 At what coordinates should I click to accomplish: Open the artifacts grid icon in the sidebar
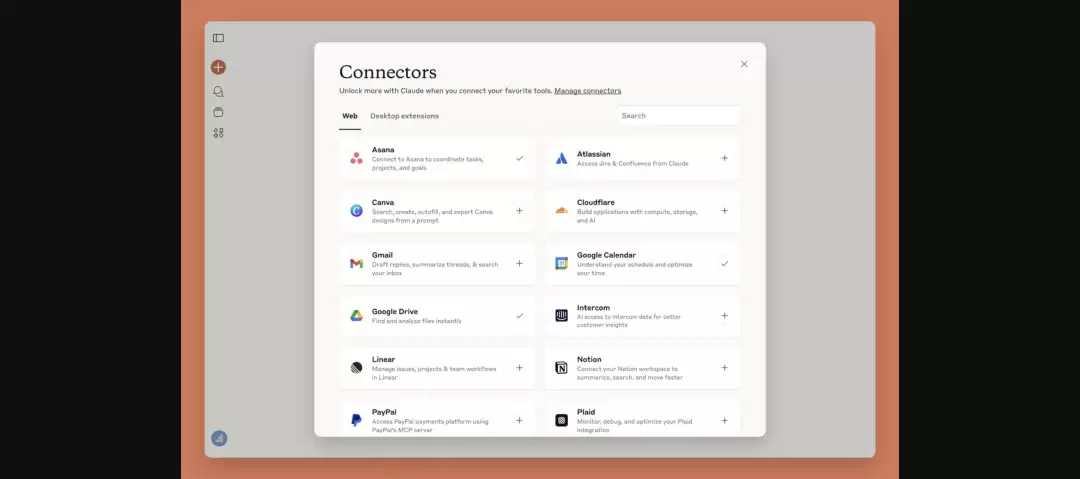tap(218, 133)
